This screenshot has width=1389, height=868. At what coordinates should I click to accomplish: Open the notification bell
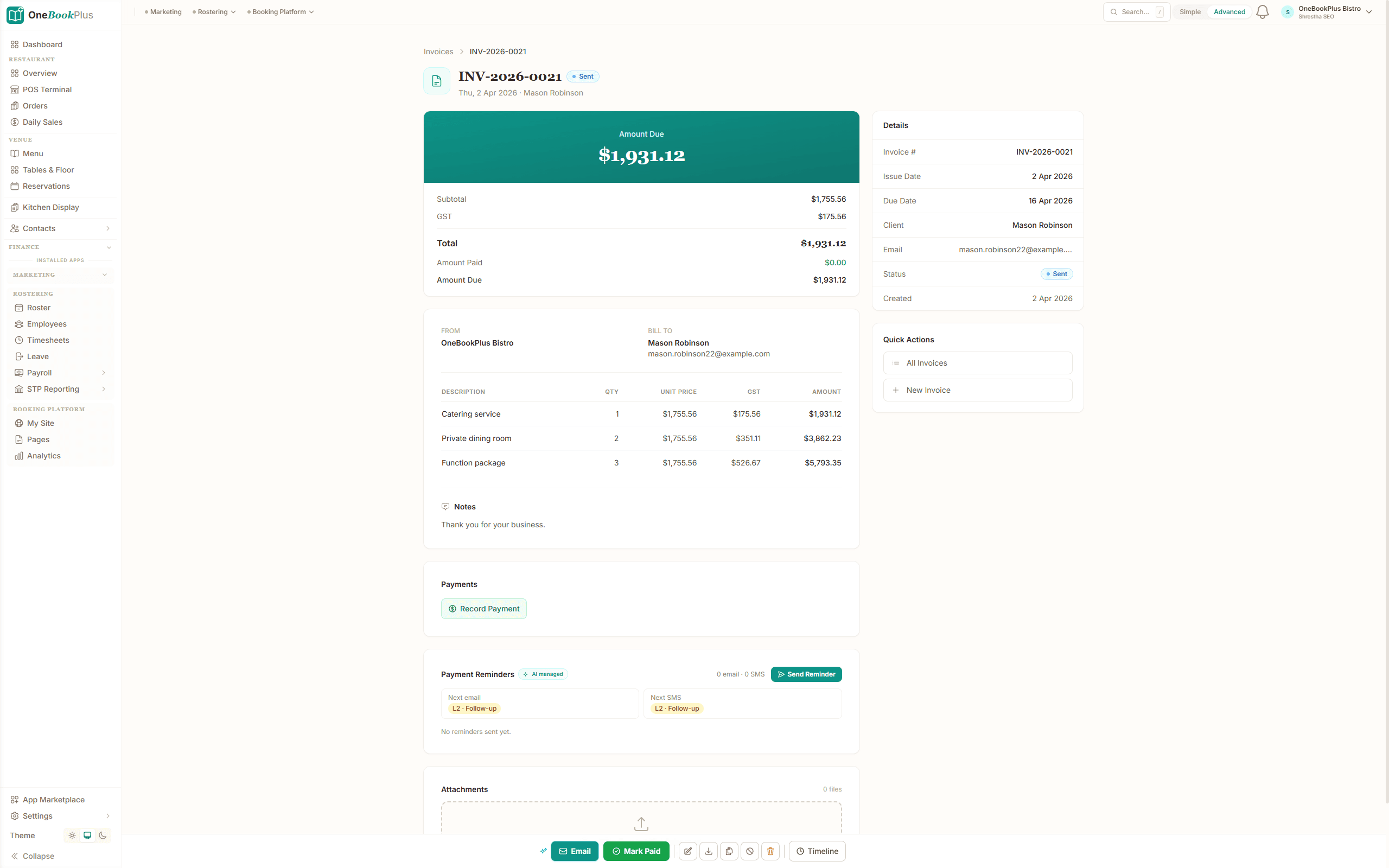coord(1262,11)
